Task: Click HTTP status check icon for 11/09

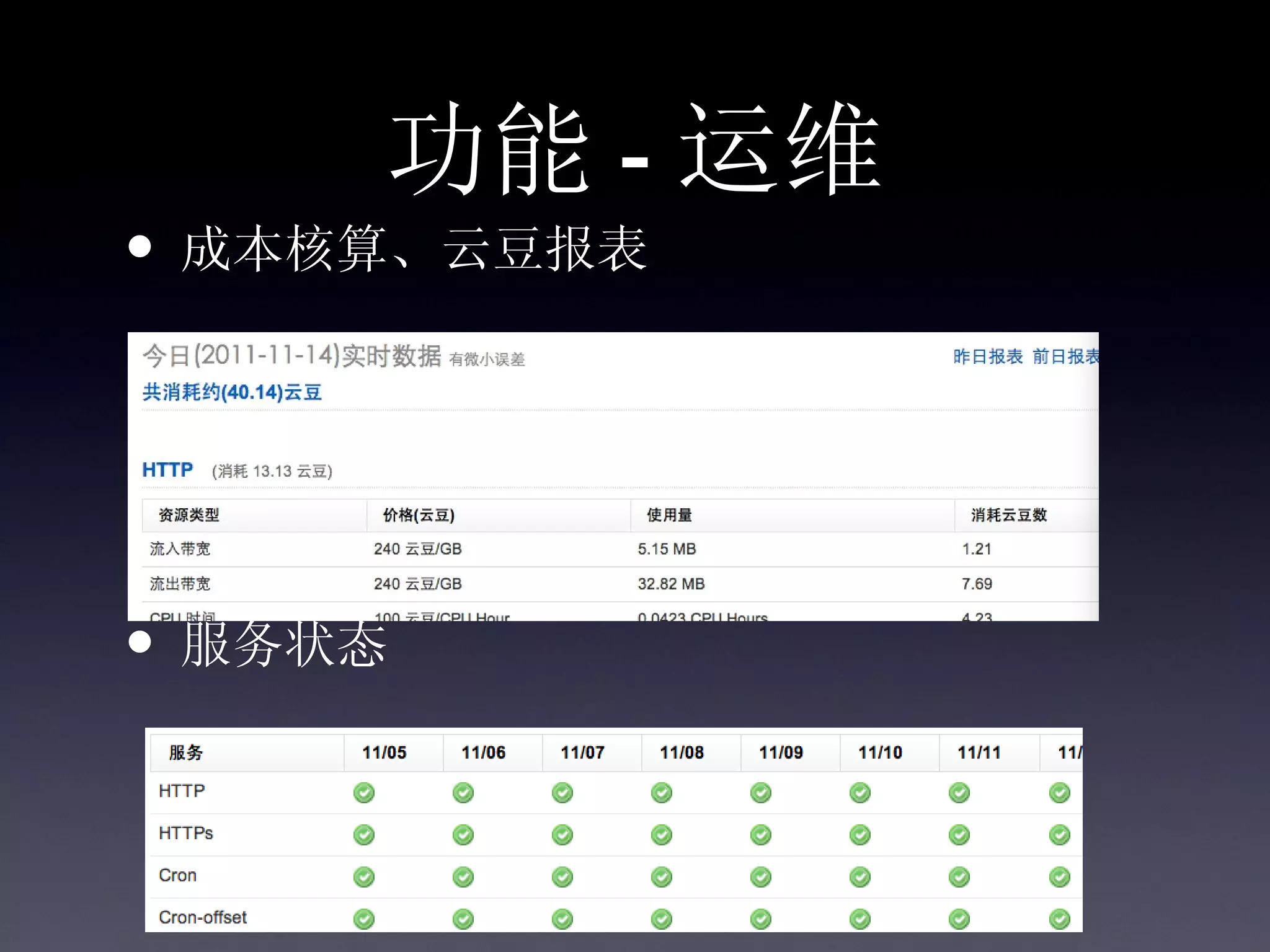Action: coord(761,793)
